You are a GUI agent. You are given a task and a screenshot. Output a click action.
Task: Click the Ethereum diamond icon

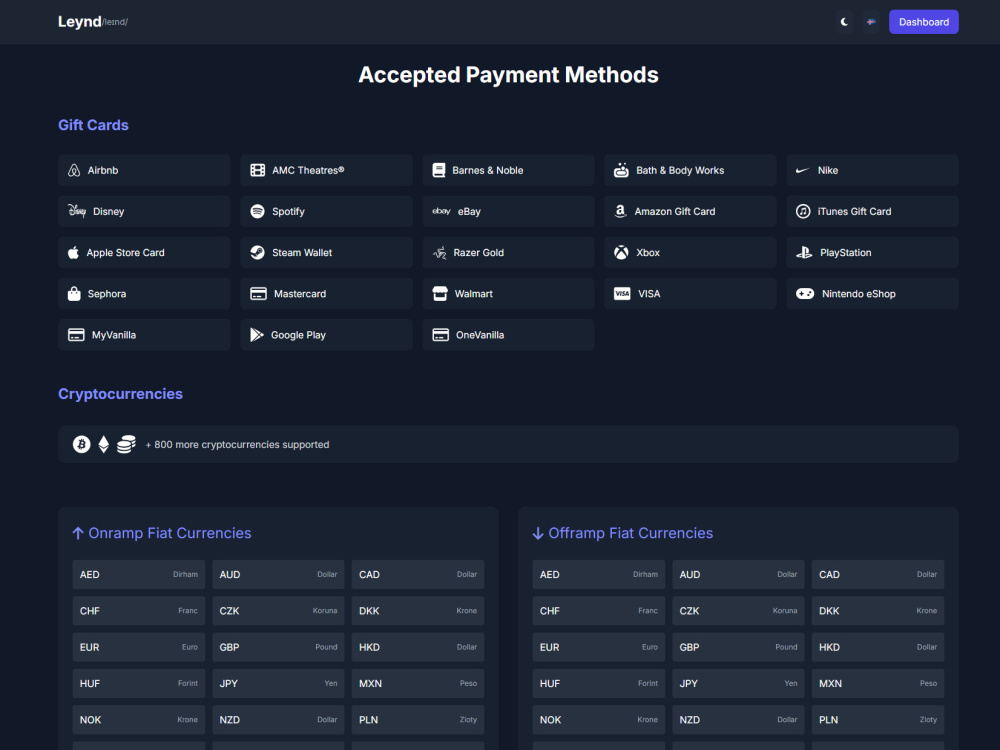[104, 444]
